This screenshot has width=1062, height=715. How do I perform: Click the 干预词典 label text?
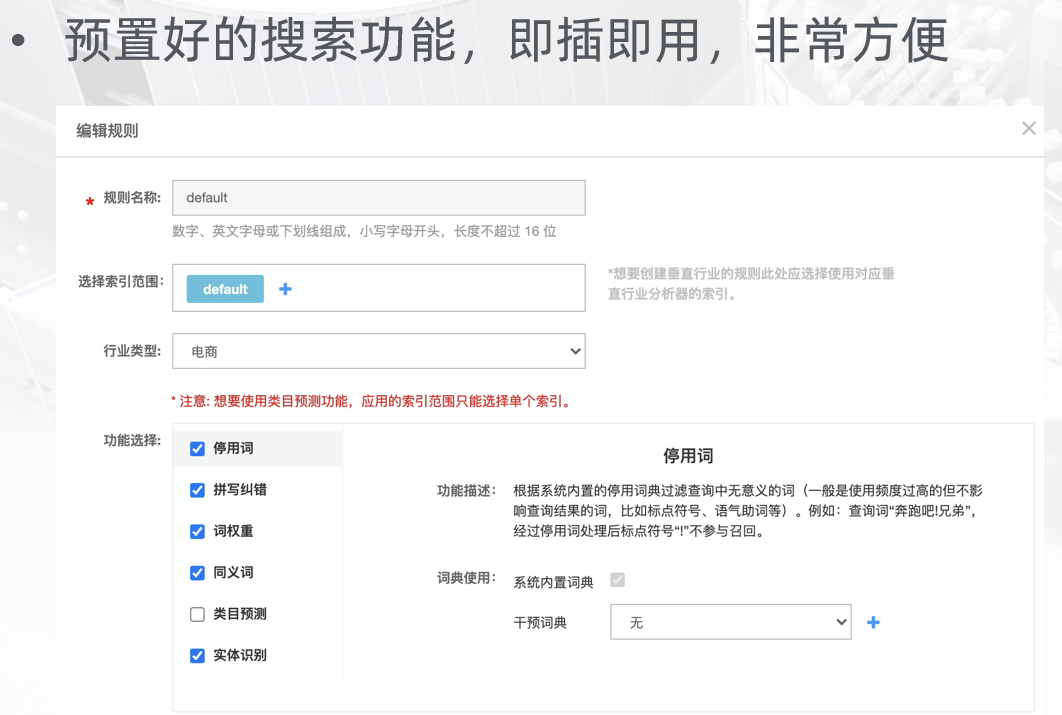click(x=540, y=622)
